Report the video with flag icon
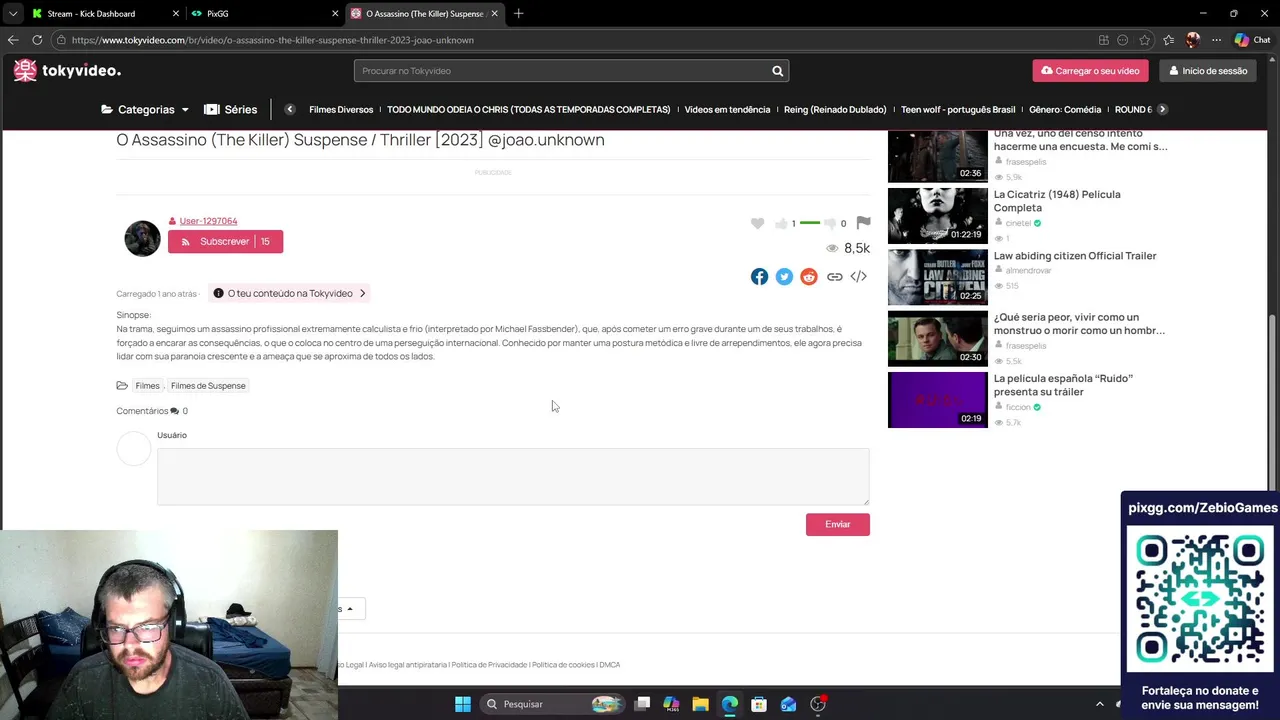This screenshot has height=720, width=1280. point(863,222)
